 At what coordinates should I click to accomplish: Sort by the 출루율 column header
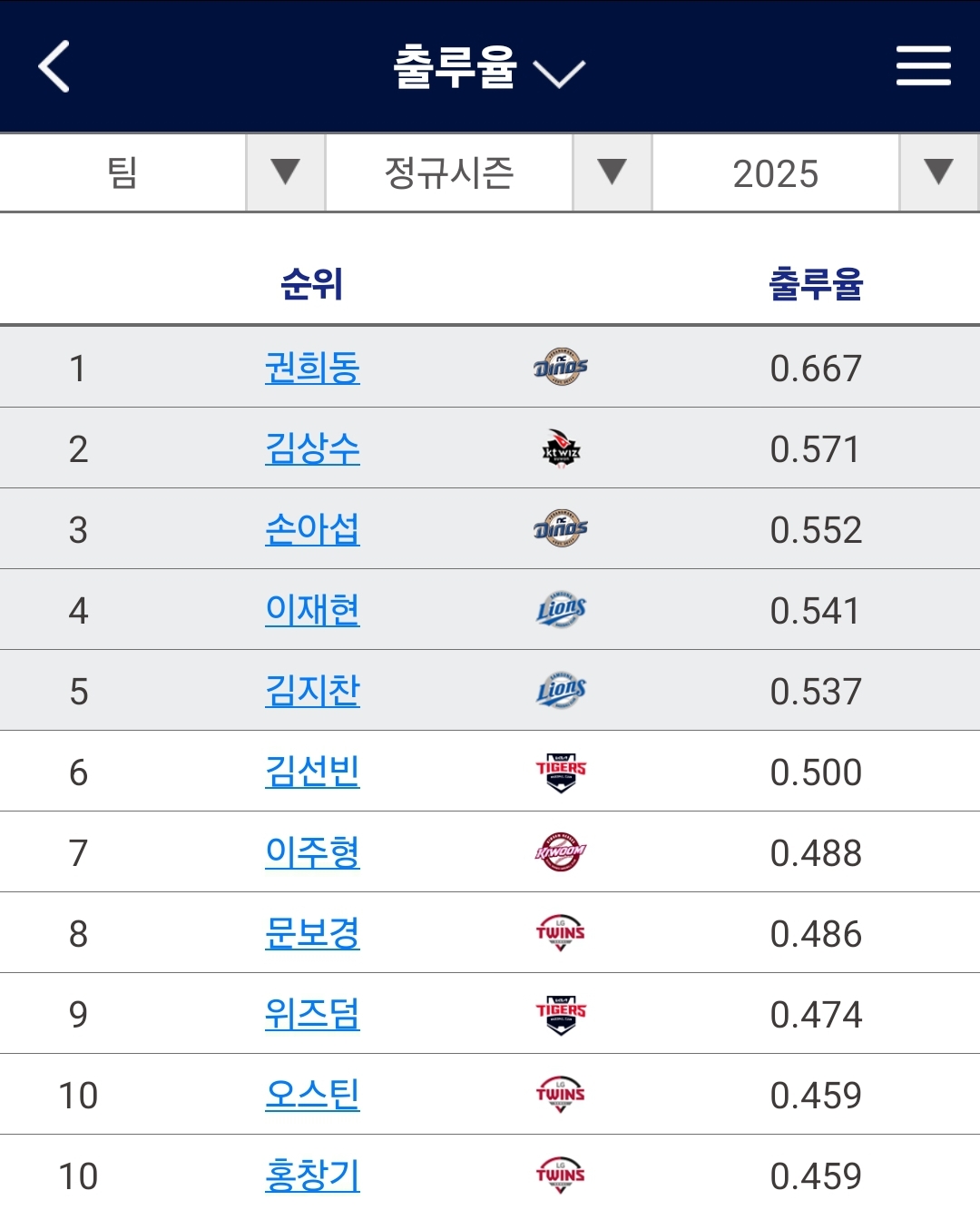pos(816,284)
